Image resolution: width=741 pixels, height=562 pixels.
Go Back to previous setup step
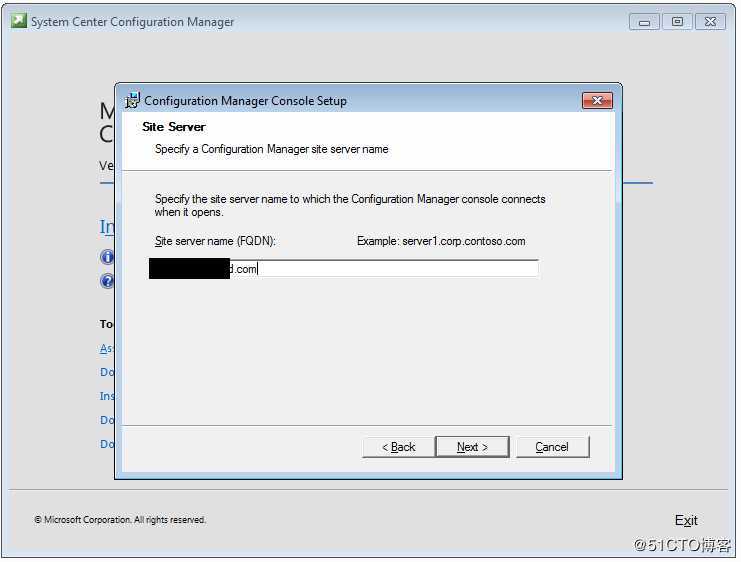pos(398,447)
